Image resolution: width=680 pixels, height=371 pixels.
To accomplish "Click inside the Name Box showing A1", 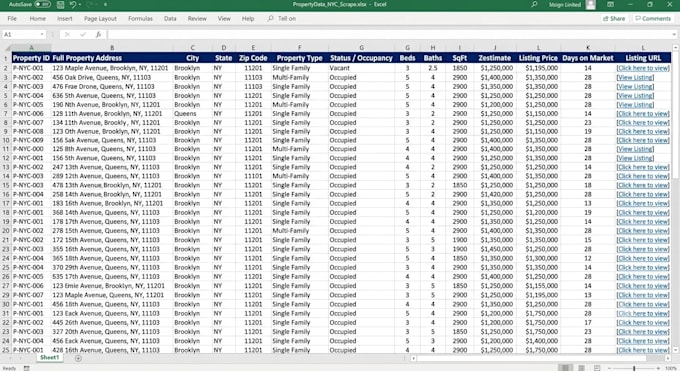I will pyautogui.click(x=20, y=34).
